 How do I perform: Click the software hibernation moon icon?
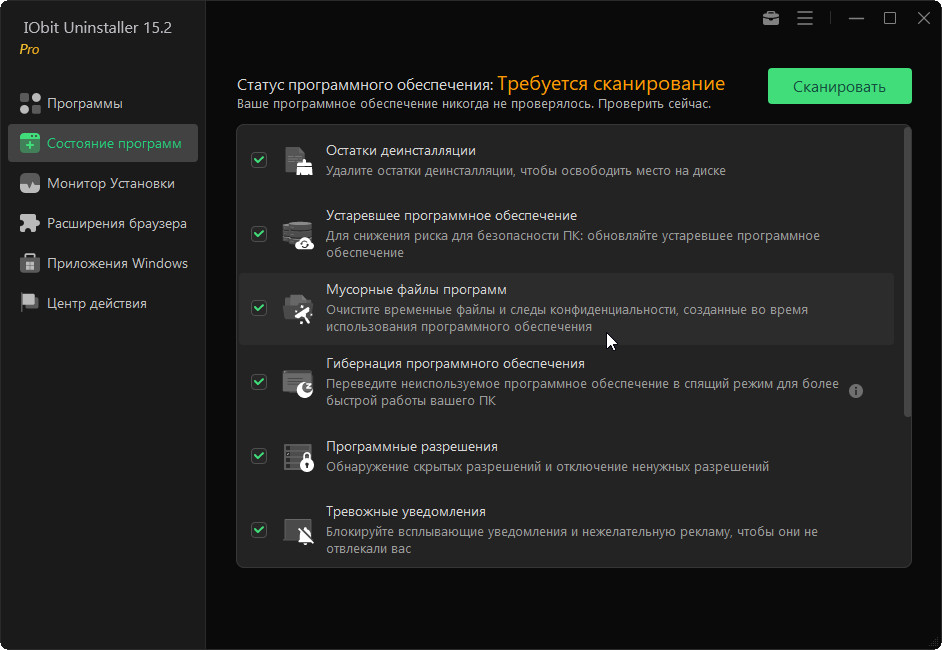298,382
